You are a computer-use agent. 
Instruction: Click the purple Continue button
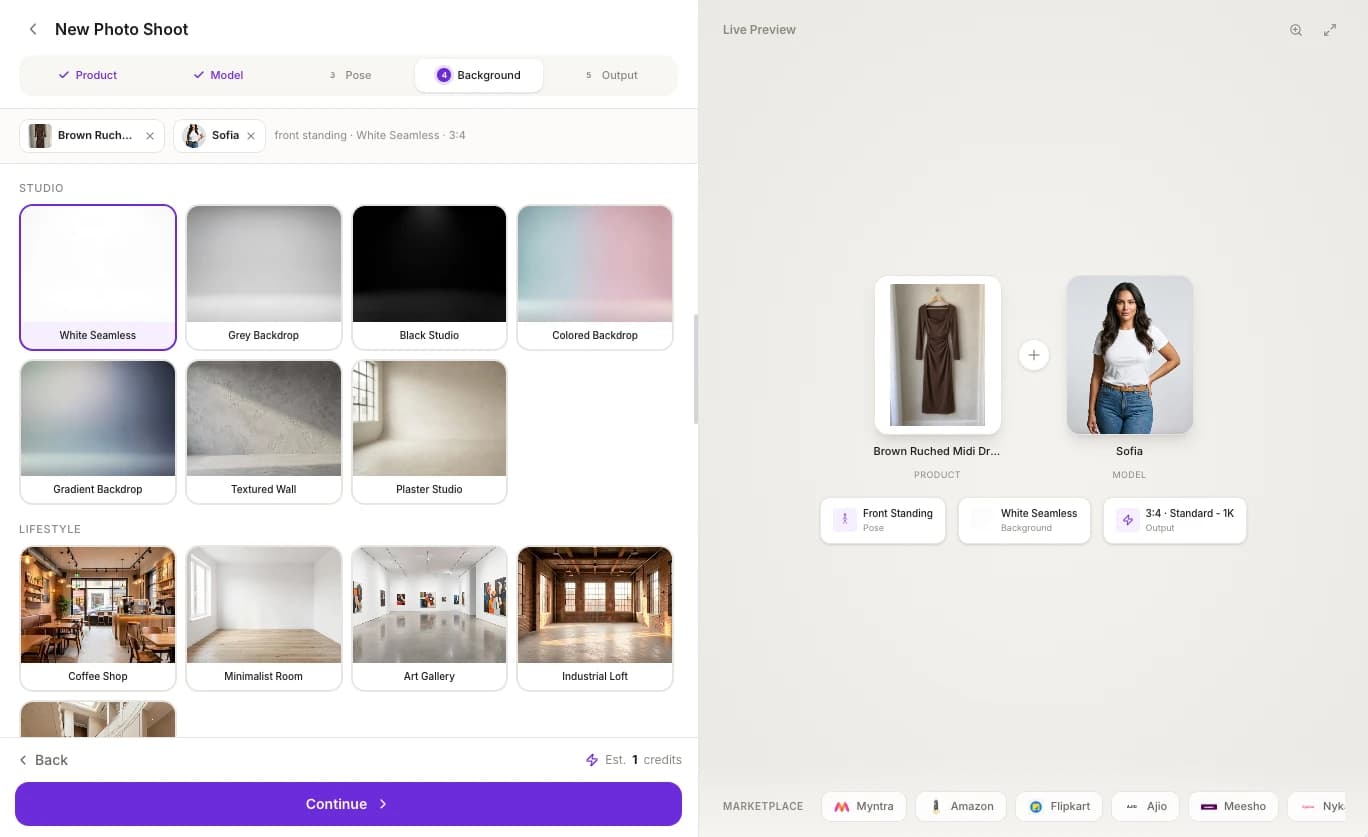click(x=348, y=804)
